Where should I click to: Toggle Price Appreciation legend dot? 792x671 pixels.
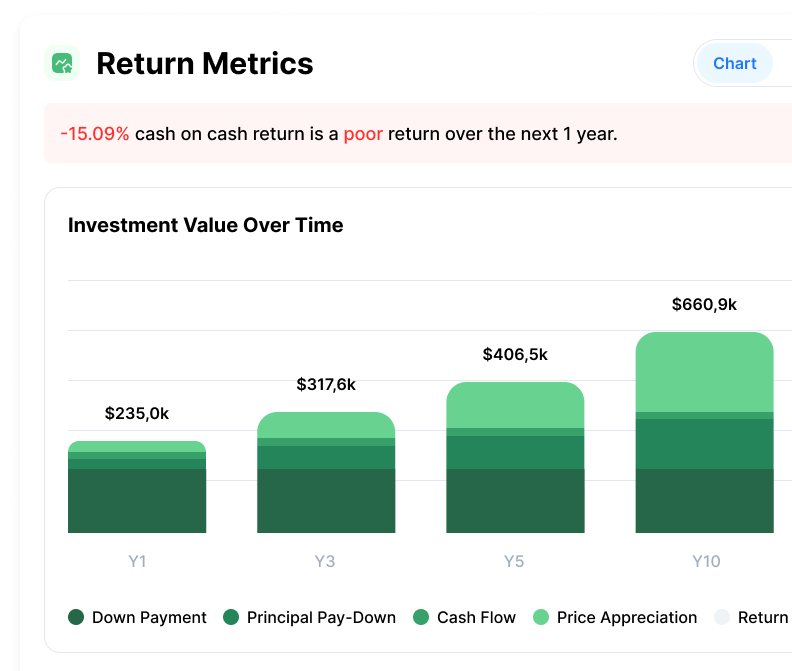pos(541,617)
